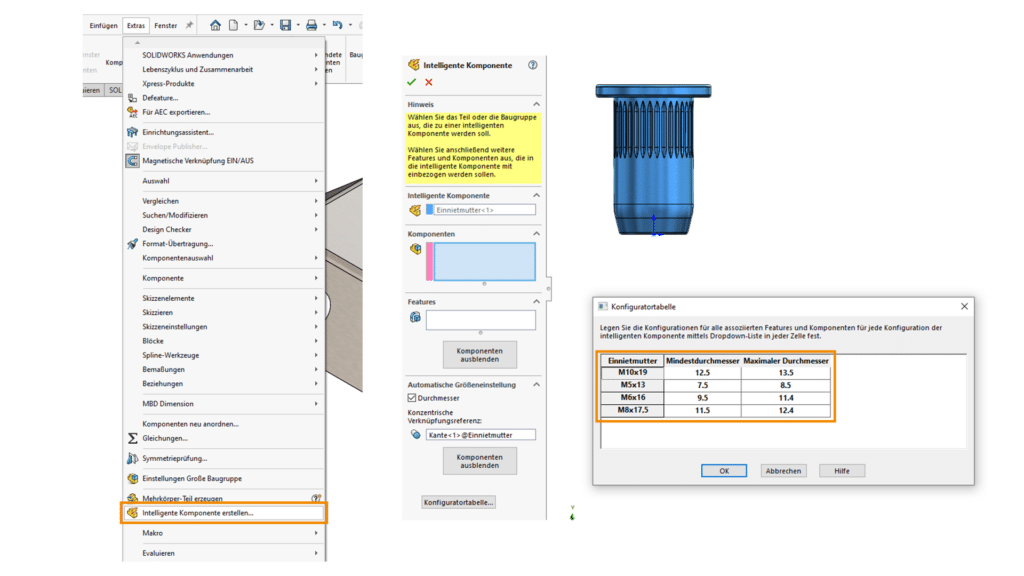Save the part with the Save icon

click(286, 25)
